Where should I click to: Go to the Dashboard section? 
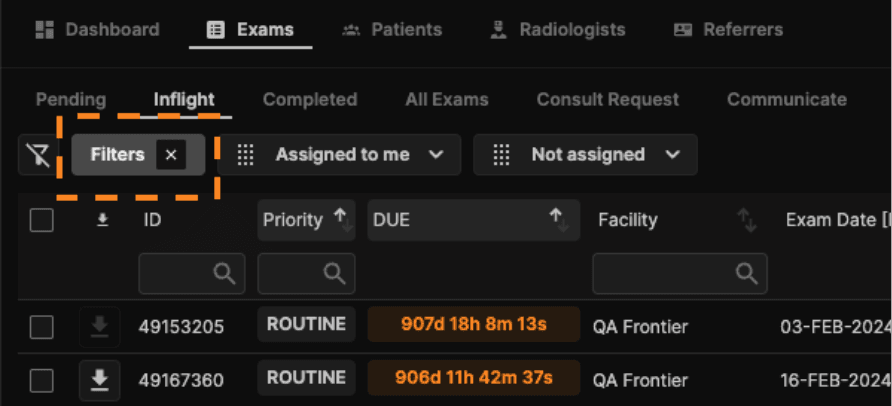click(x=97, y=30)
